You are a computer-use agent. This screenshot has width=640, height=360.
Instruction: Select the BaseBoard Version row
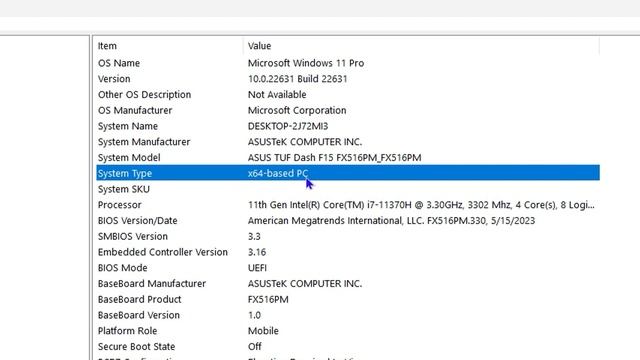pyautogui.click(x=348, y=315)
